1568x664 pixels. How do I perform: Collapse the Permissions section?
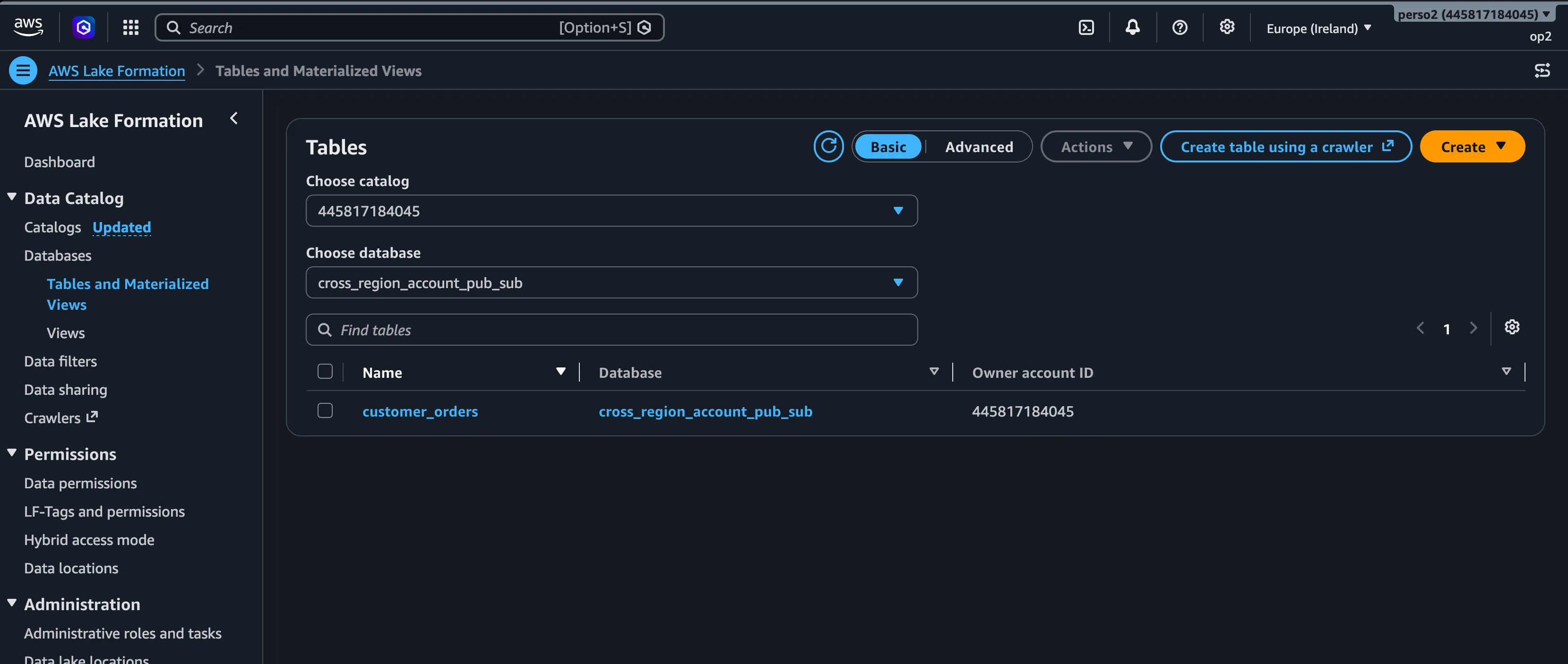pyautogui.click(x=11, y=454)
